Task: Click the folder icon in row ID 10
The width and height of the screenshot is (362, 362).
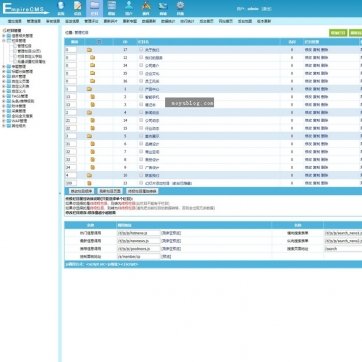Action: [89, 175]
